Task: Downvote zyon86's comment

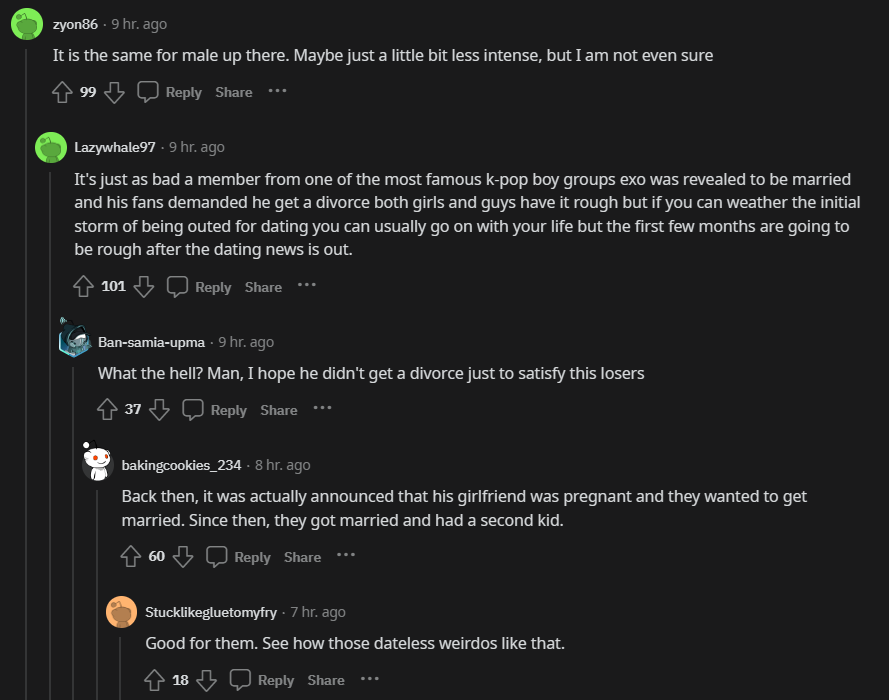Action: (114, 92)
